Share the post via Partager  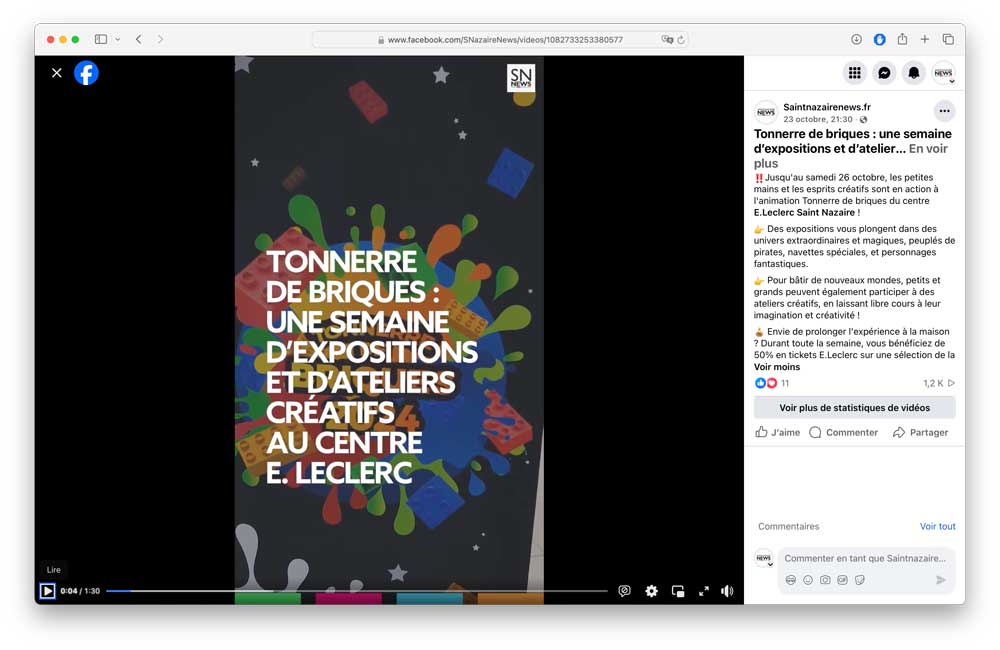pos(920,432)
